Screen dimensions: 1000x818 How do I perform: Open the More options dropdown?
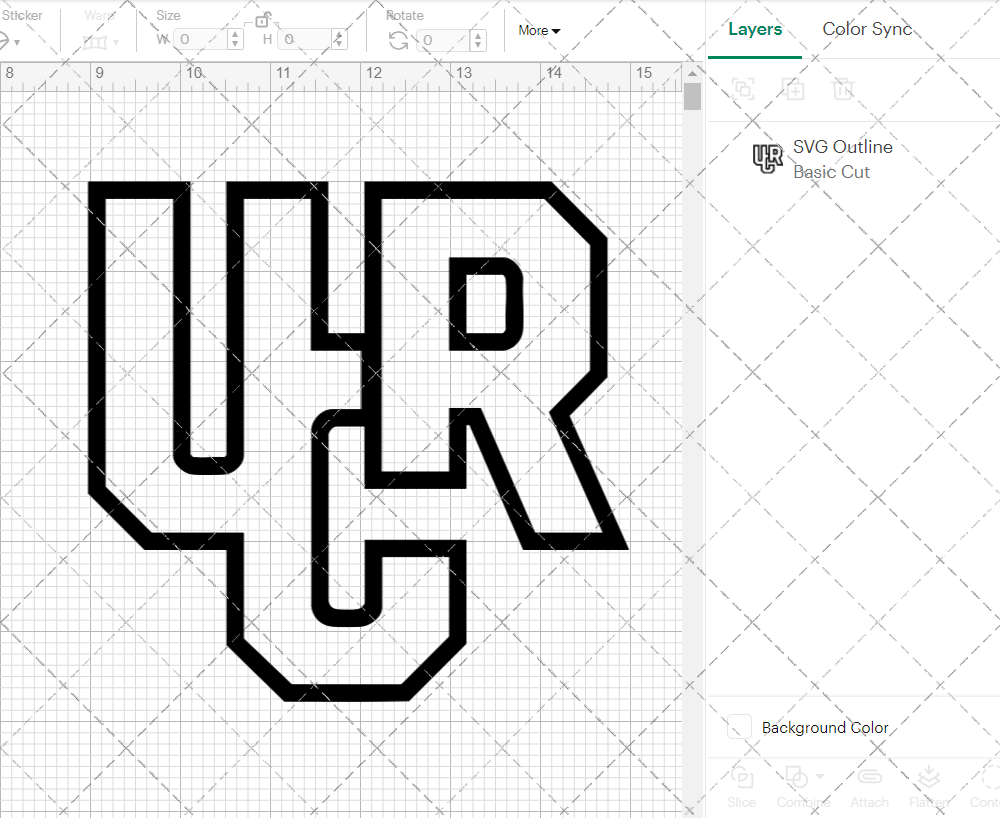pyautogui.click(x=538, y=31)
